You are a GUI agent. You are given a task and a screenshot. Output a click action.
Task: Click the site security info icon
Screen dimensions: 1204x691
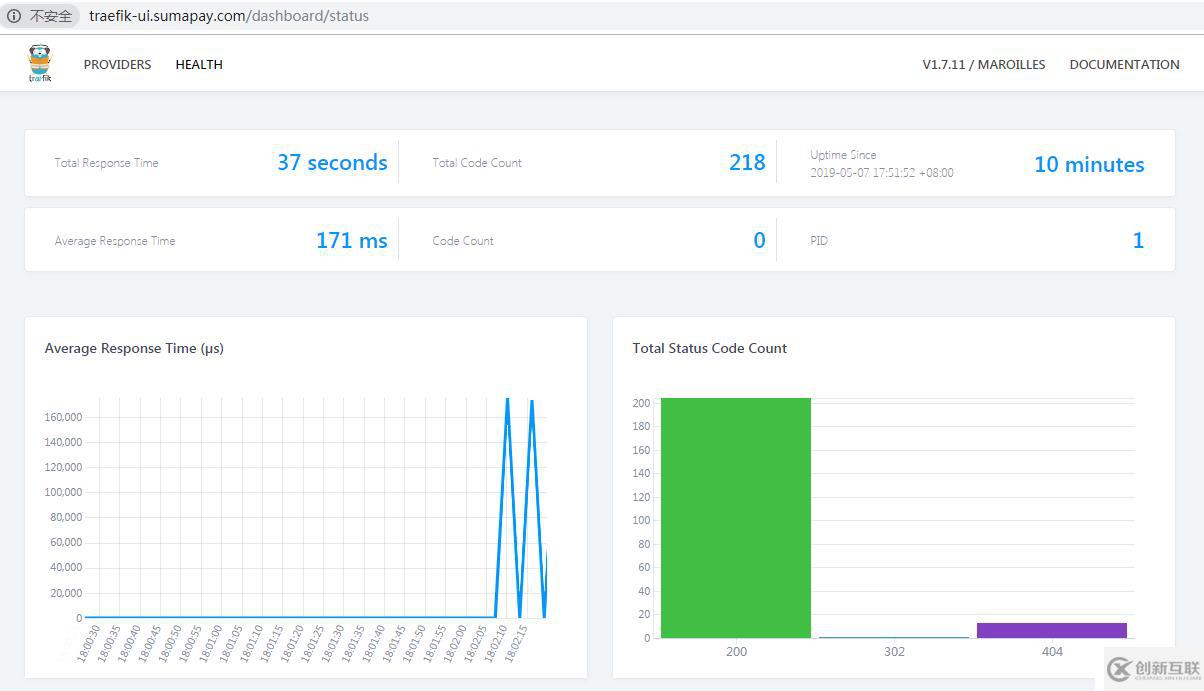coord(13,16)
